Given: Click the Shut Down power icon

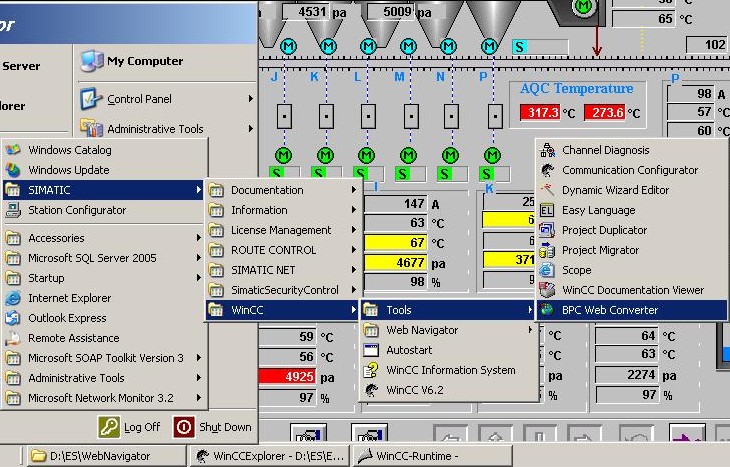Looking at the screenshot, I should coord(184,427).
